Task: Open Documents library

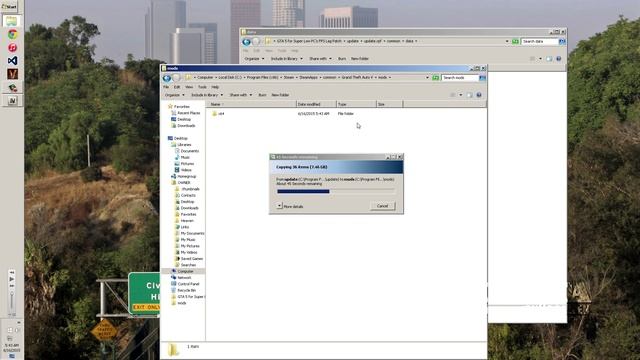Action: [x=187, y=151]
